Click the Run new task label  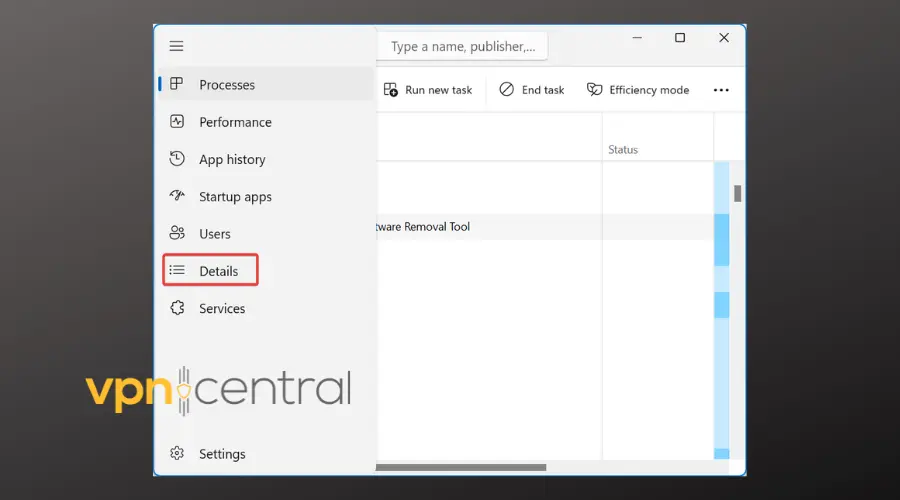tap(439, 90)
